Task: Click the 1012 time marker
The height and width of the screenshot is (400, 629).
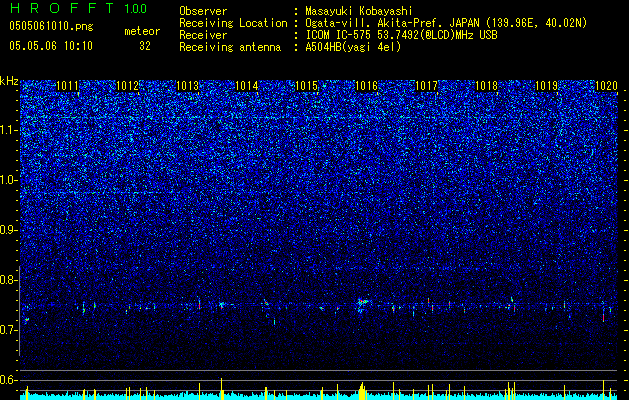Action: coord(127,86)
